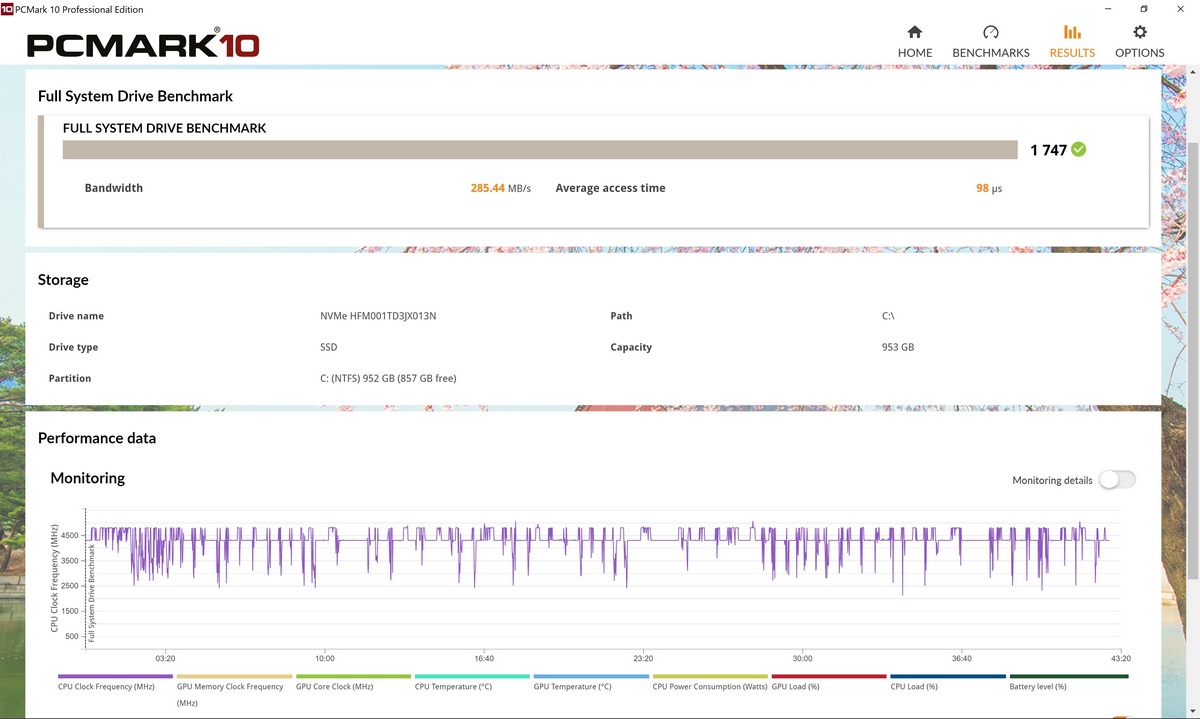1200x719 pixels.
Task: Enable the Monitoring details toggle
Action: coord(1117,480)
